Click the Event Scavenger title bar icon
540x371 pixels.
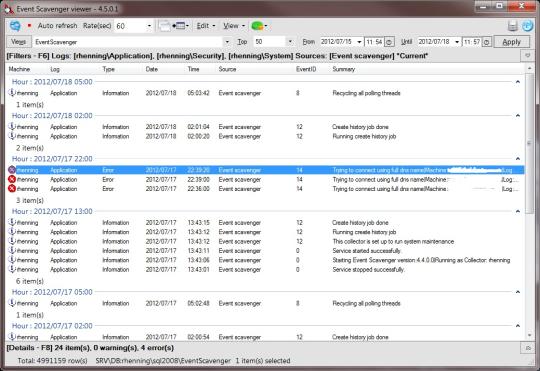click(8, 8)
